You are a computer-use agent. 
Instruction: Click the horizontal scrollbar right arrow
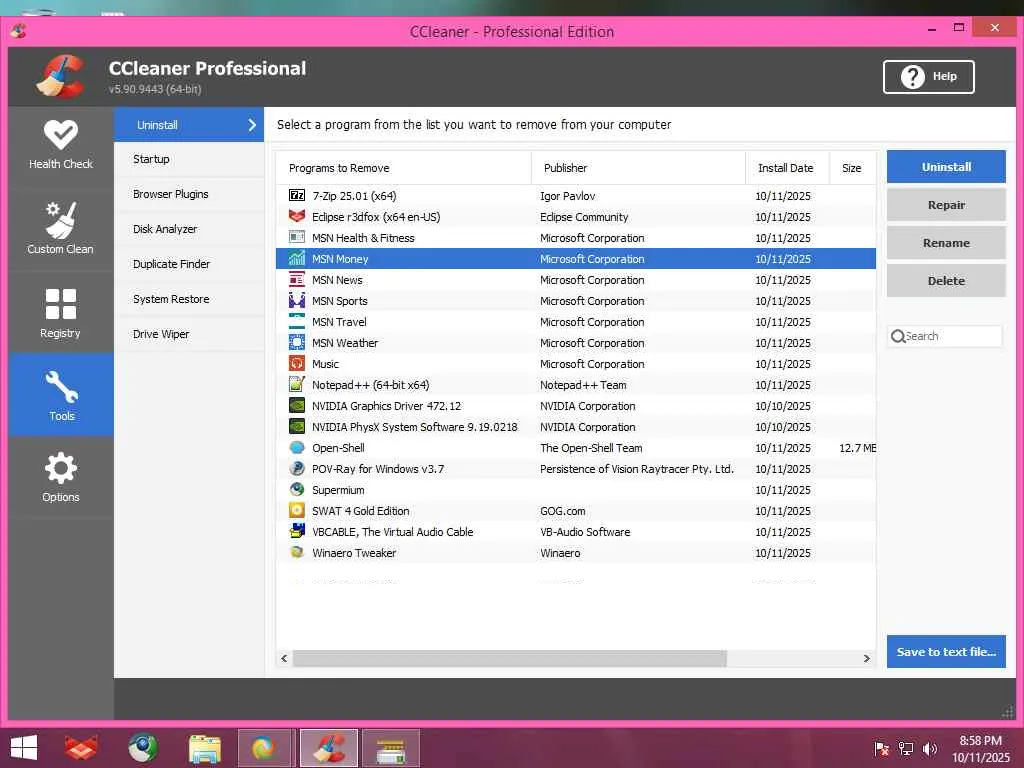click(x=867, y=658)
